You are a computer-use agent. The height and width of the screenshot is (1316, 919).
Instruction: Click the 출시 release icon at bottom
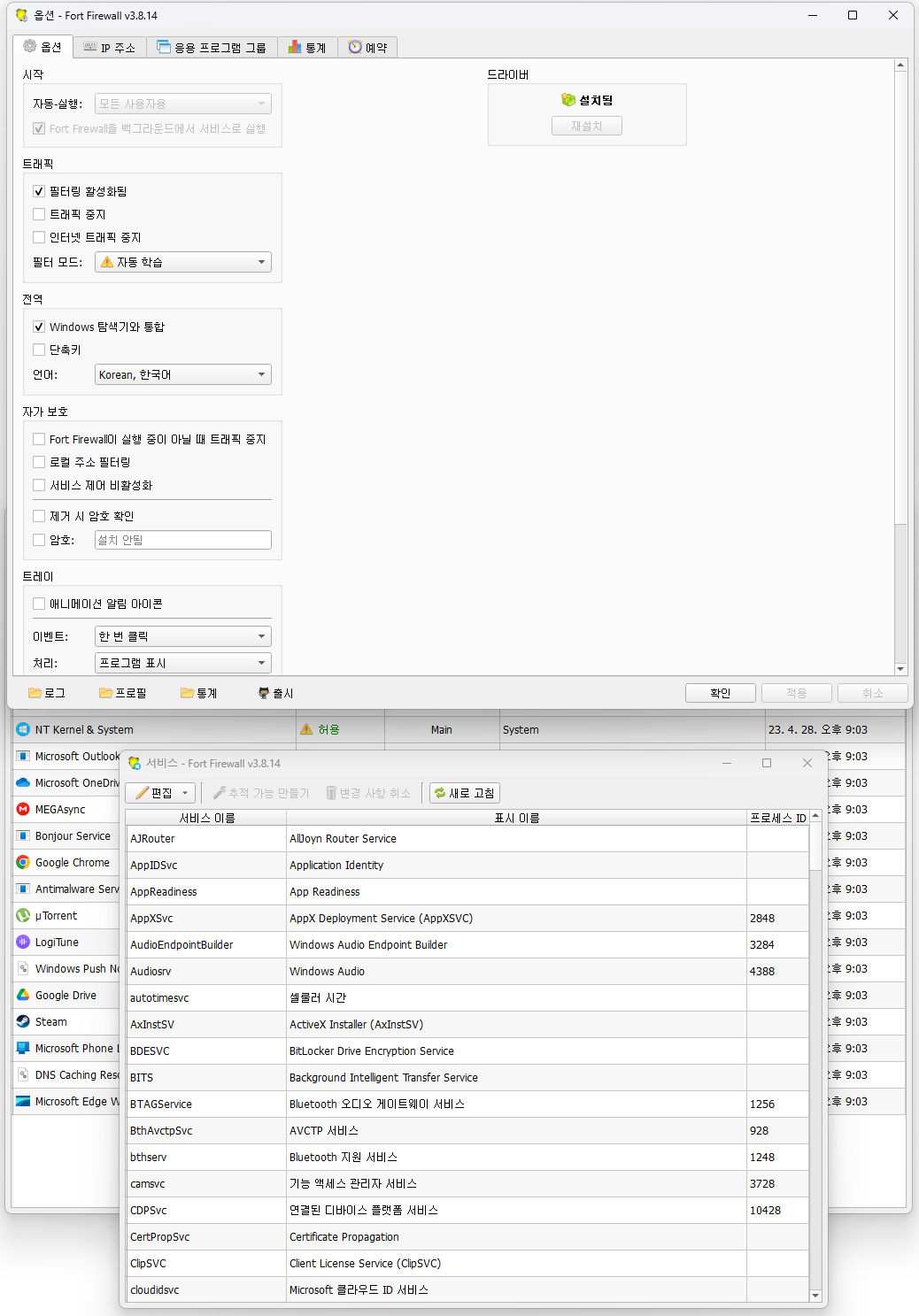point(264,693)
